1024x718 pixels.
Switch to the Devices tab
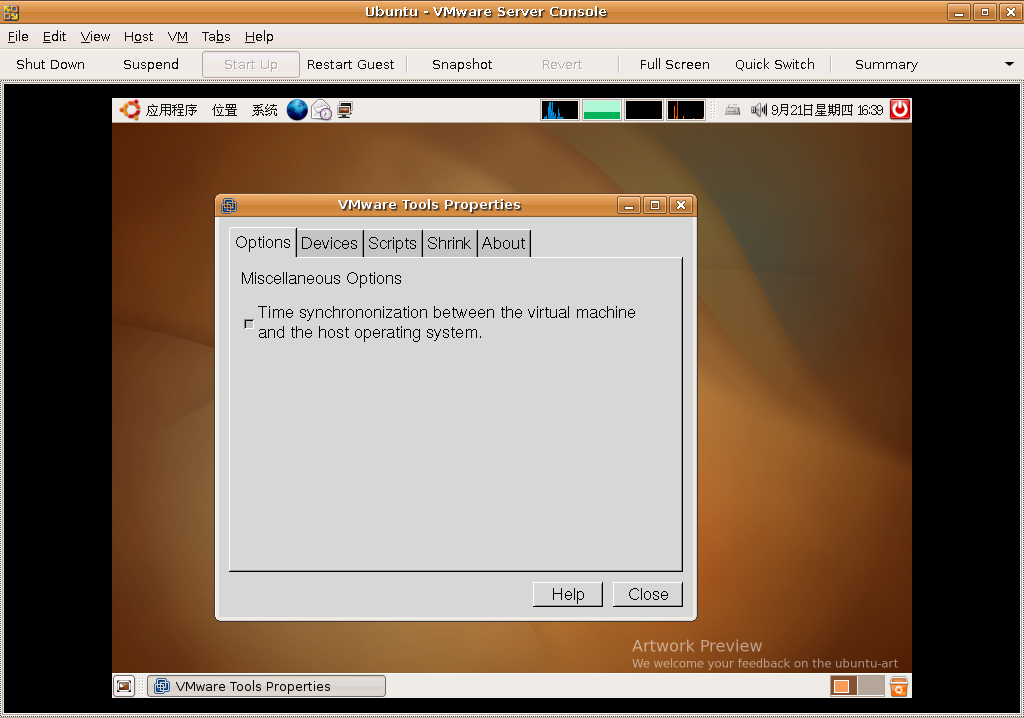pos(329,243)
